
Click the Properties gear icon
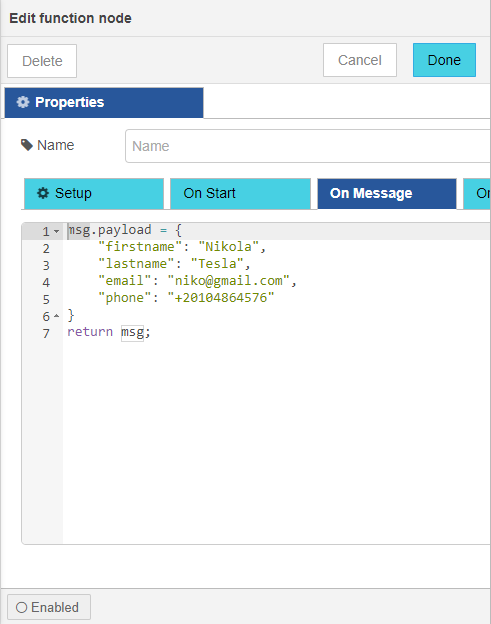(23, 102)
